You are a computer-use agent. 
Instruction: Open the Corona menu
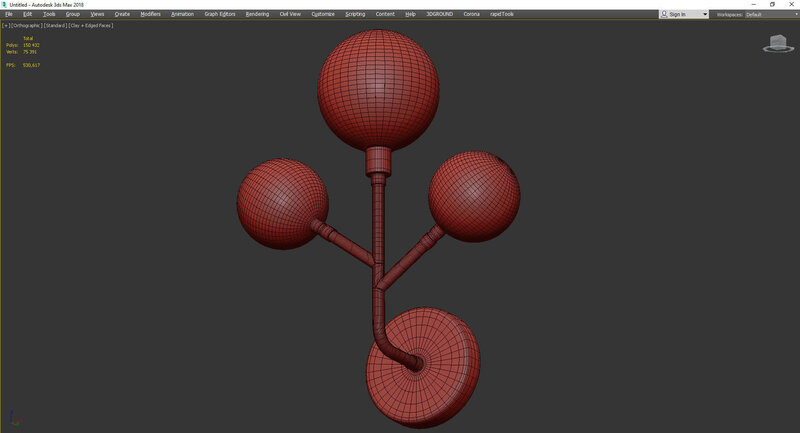click(x=471, y=15)
